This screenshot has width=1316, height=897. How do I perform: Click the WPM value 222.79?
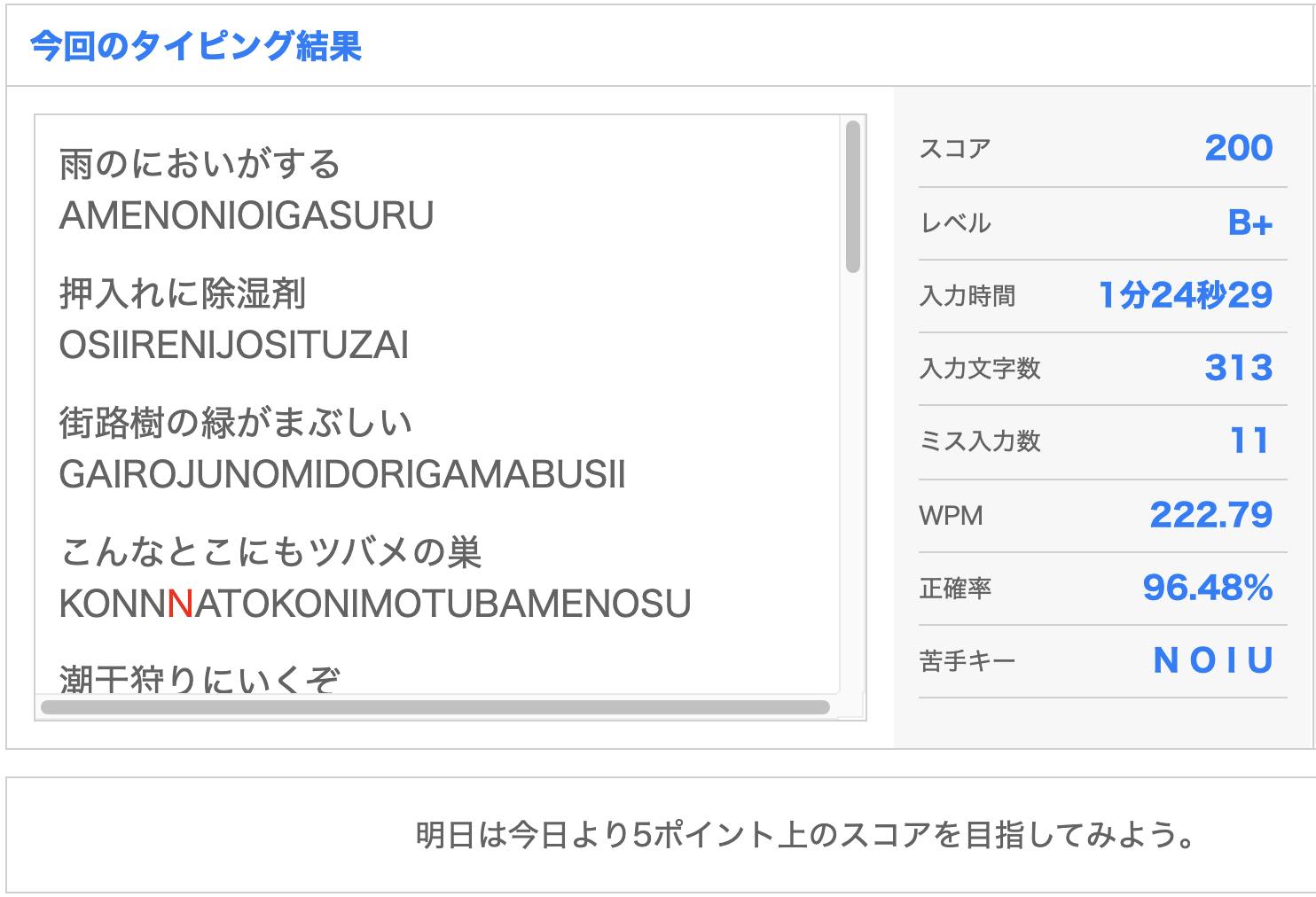click(1210, 515)
